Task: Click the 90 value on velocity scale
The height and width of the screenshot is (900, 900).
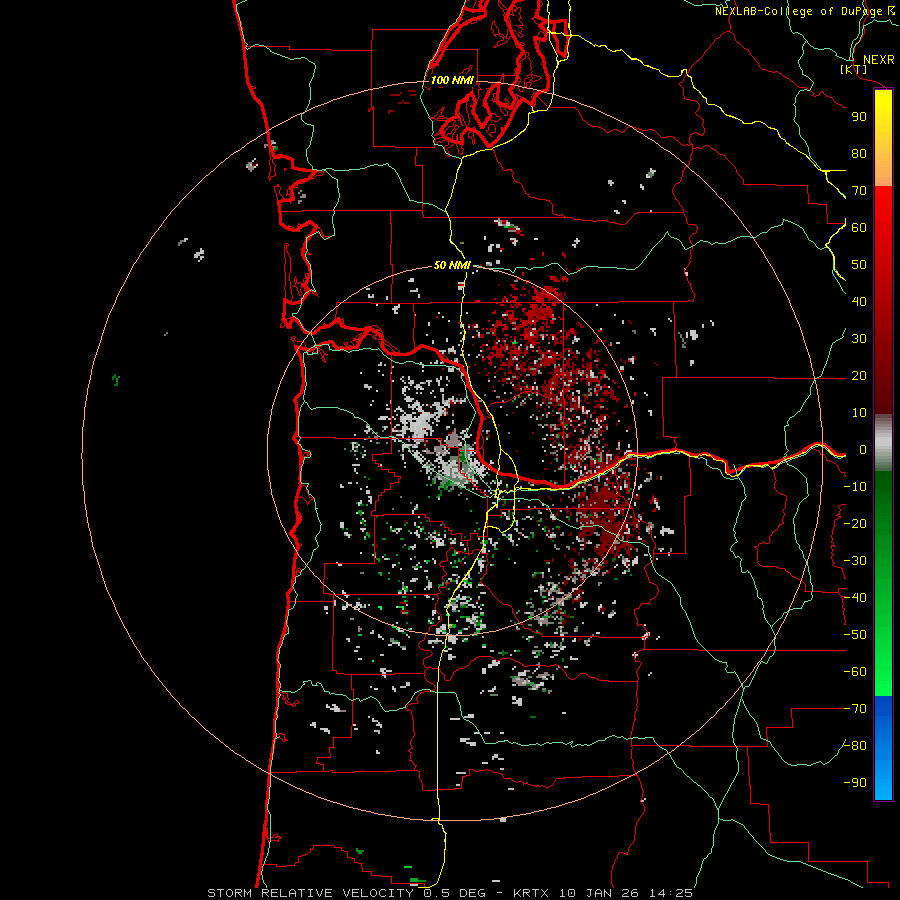Action: click(x=859, y=117)
